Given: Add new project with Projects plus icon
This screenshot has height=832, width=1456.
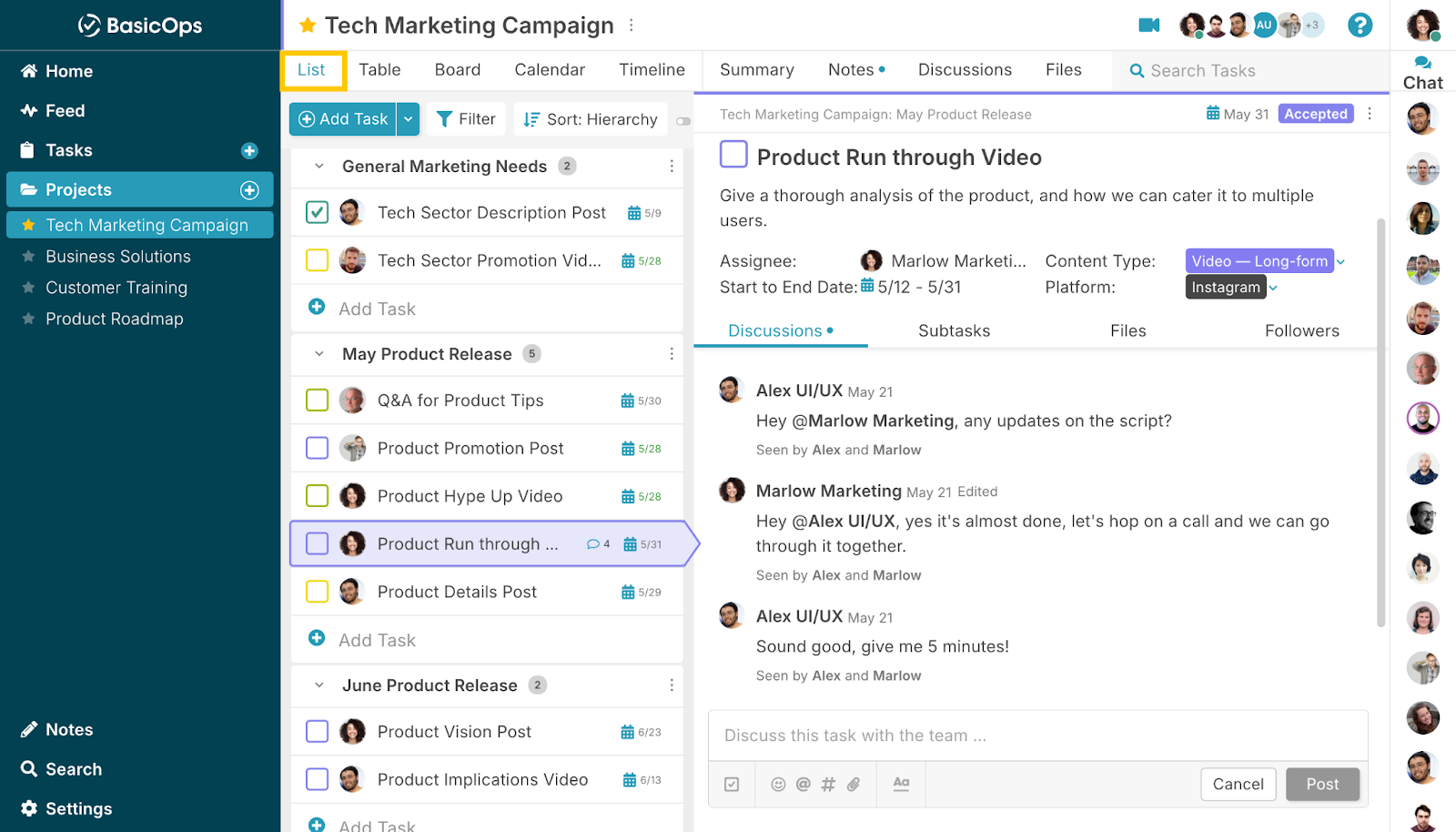Looking at the screenshot, I should tap(249, 189).
